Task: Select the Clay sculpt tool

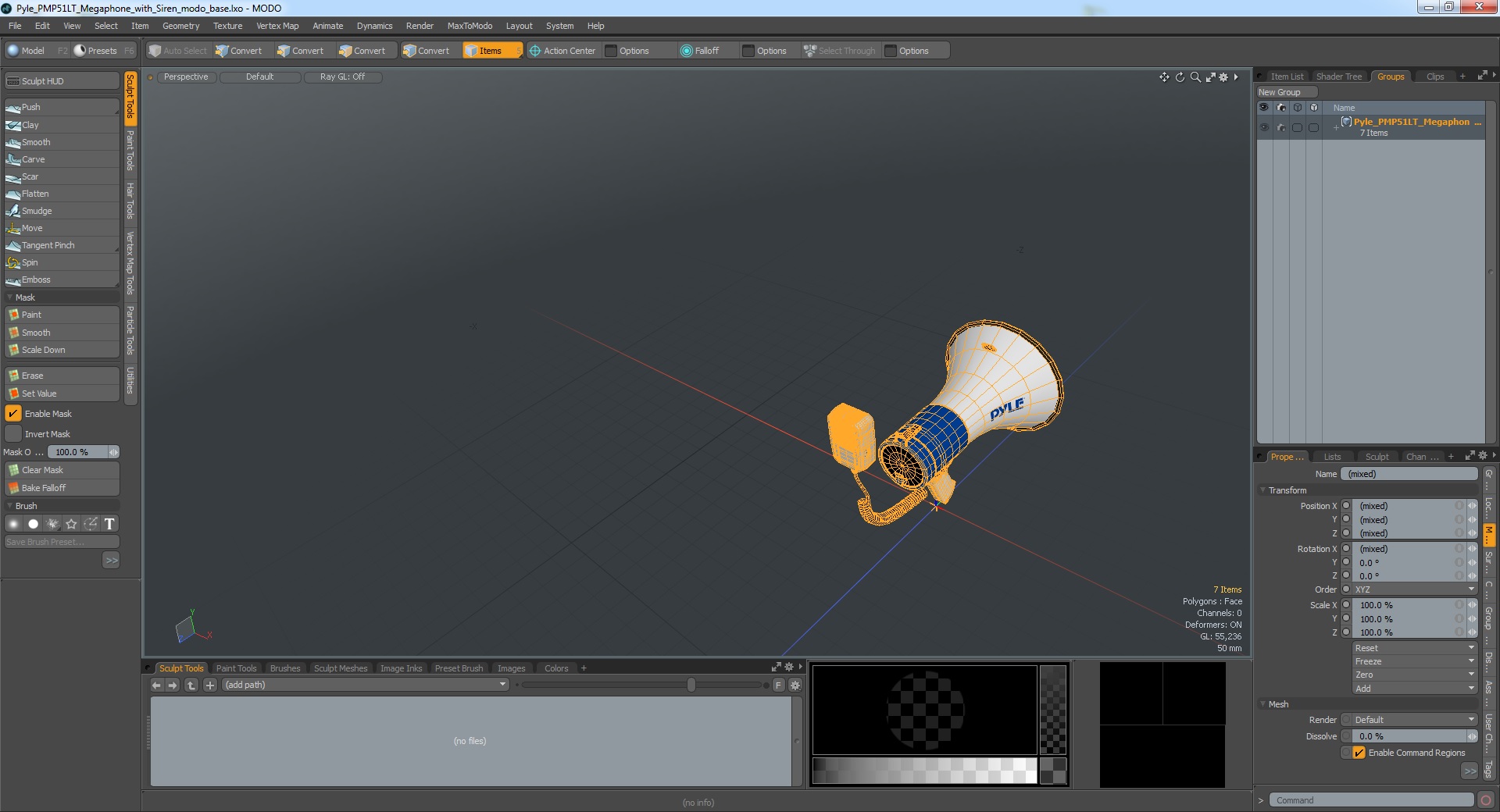Action: [62, 125]
